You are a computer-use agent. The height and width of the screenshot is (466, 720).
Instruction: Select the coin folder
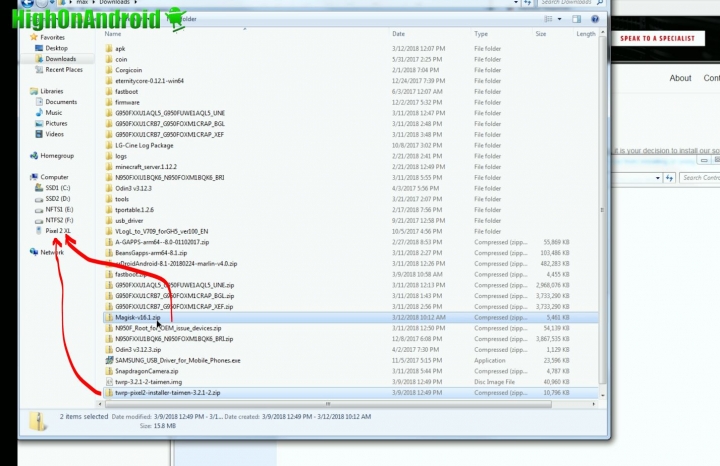pos(121,59)
